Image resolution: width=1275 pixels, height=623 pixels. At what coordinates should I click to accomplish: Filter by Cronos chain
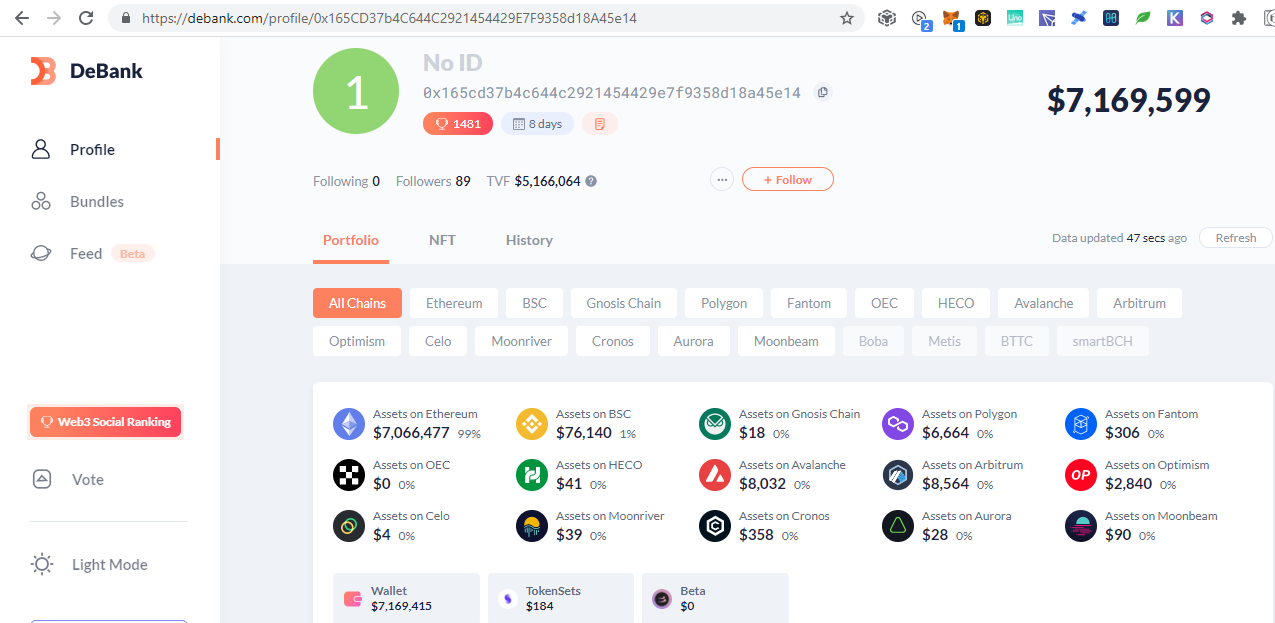(x=613, y=341)
